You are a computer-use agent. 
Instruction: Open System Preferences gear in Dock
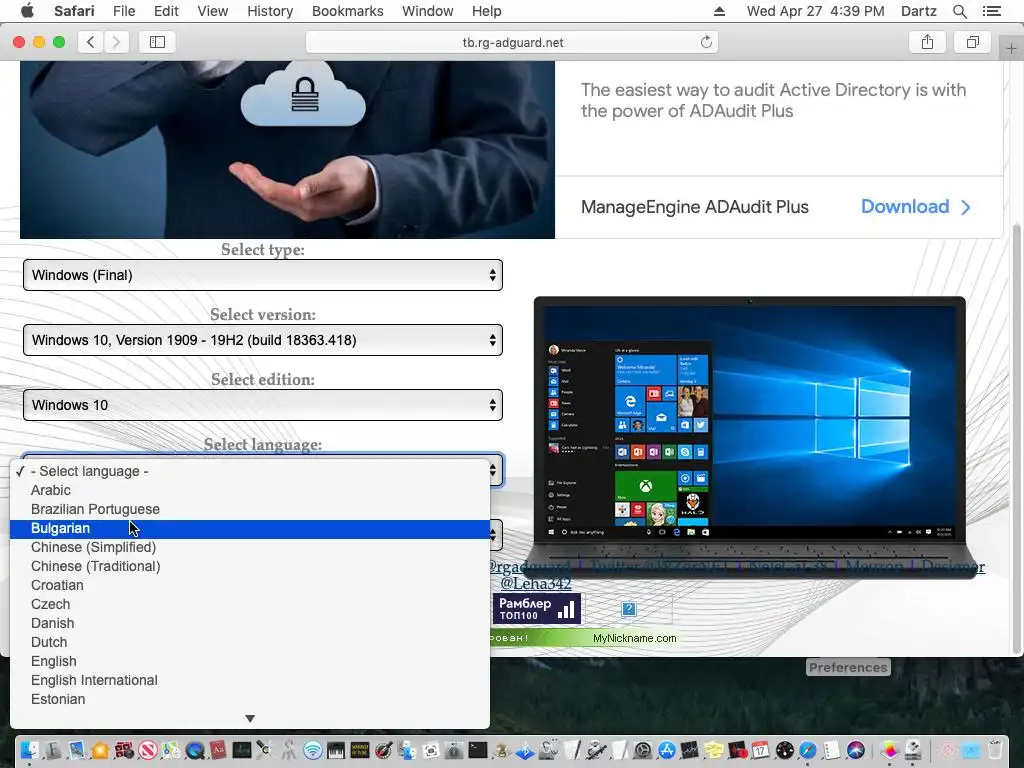(x=643, y=750)
